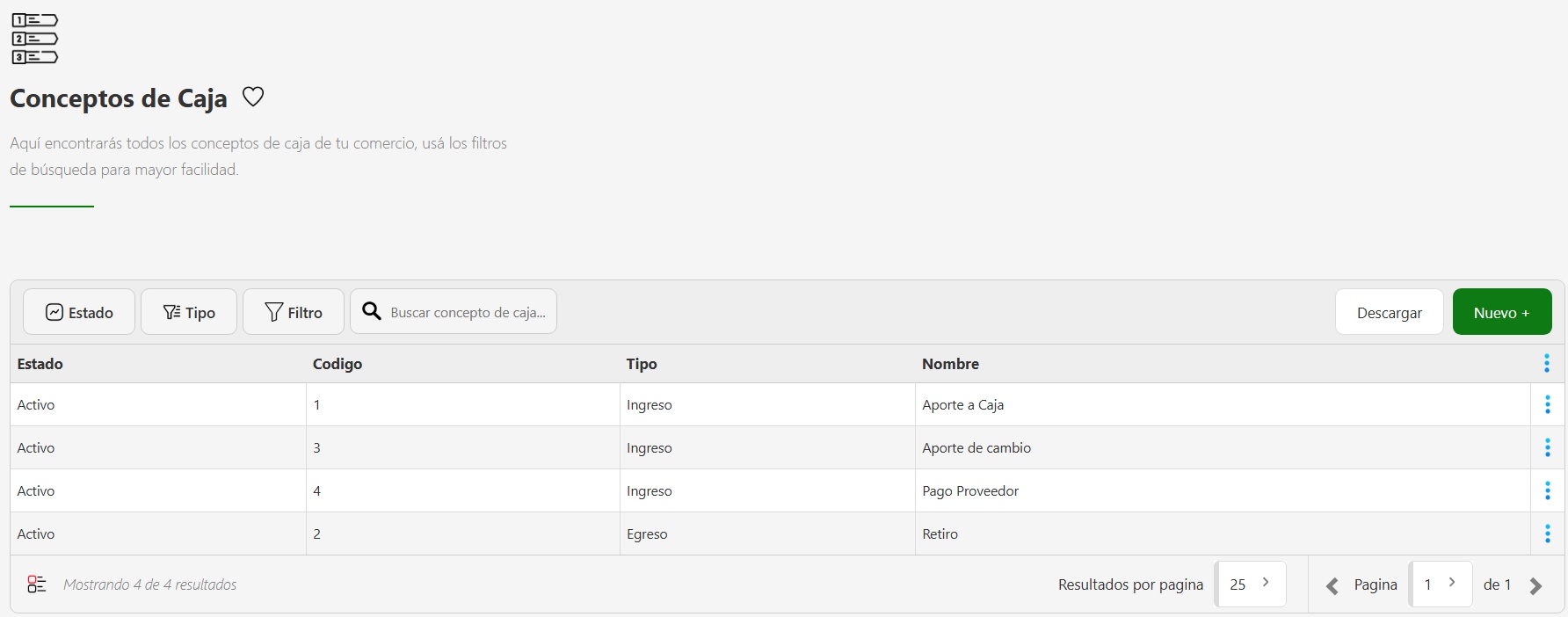1568x617 pixels.
Task: Open the Estado filter dropdown
Action: tap(79, 312)
